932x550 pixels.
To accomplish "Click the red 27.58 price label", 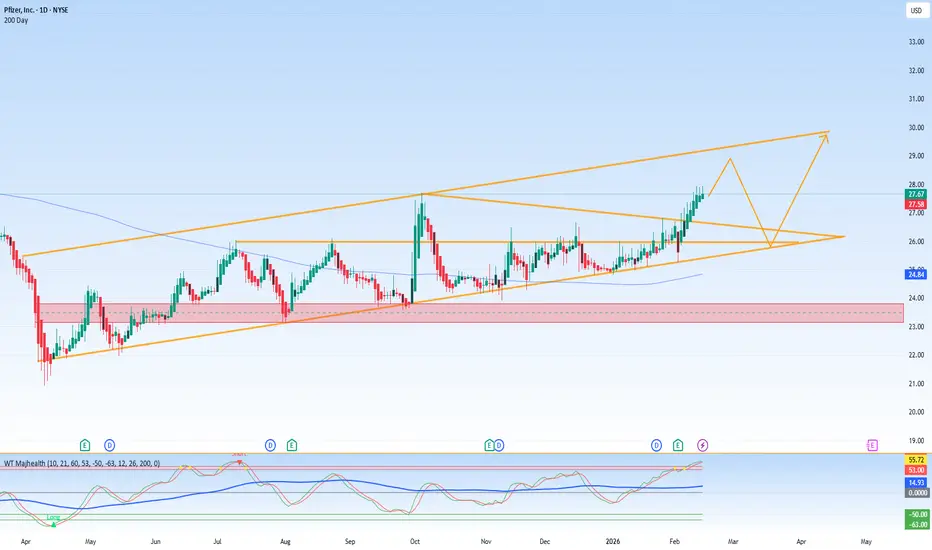I will pyautogui.click(x=916, y=204).
